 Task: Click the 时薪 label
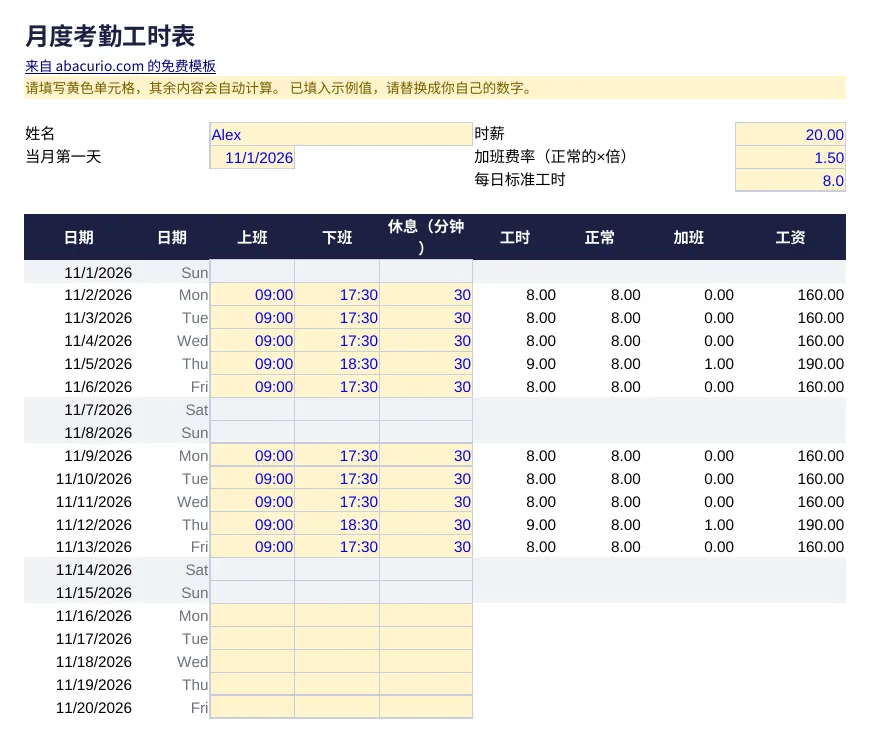pyautogui.click(x=489, y=133)
